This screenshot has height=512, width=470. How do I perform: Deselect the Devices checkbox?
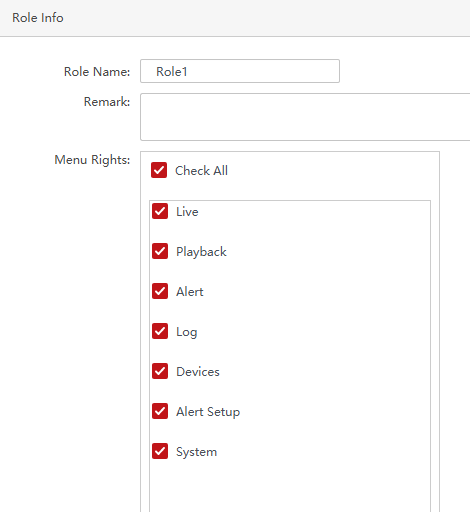[160, 371]
